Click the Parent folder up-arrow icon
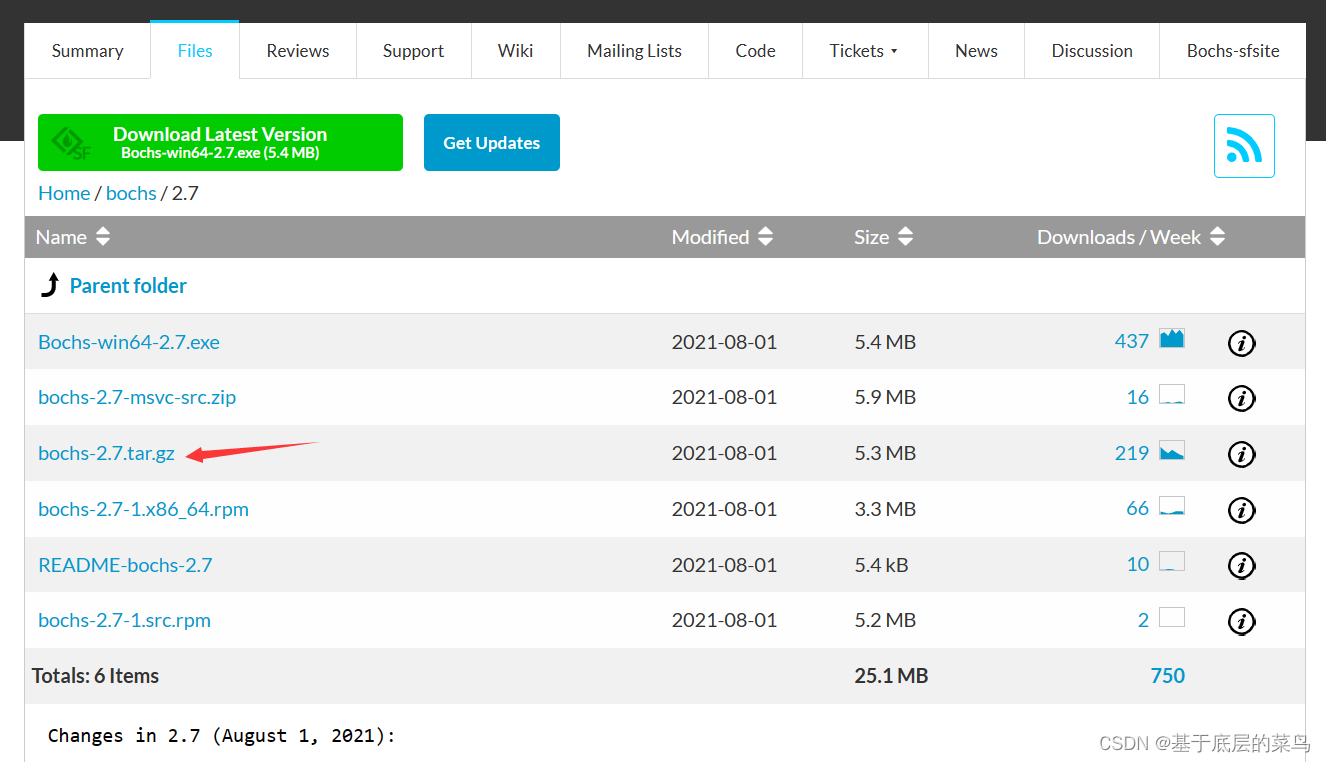 [49, 285]
